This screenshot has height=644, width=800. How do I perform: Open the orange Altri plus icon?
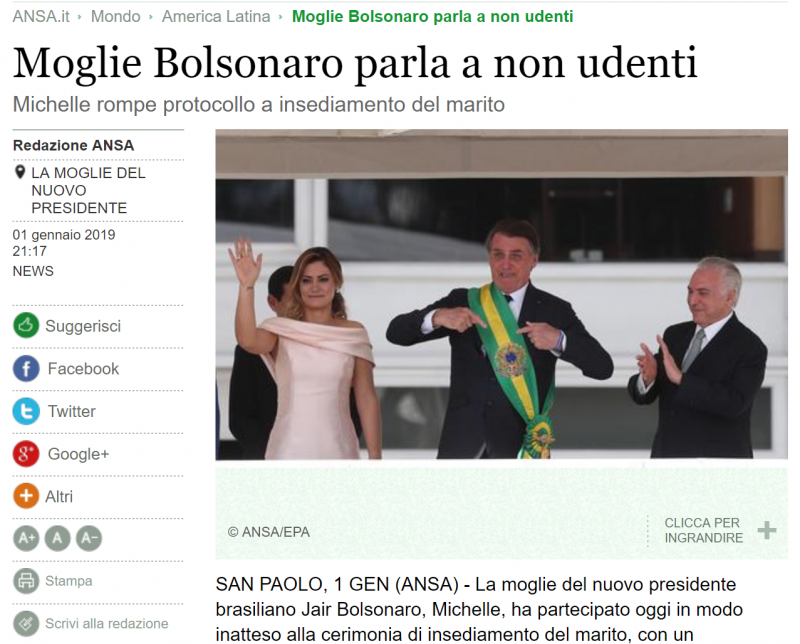click(x=26, y=496)
